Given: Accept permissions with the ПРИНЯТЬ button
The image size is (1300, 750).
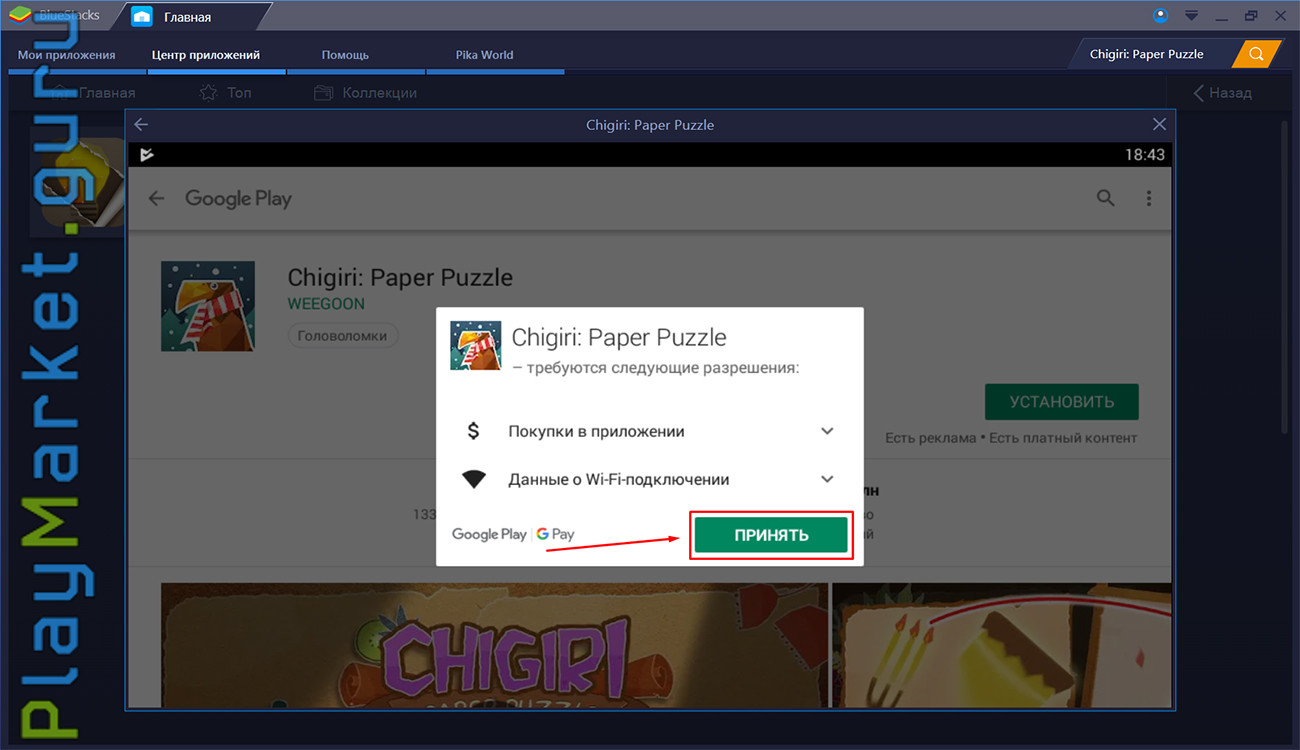Looking at the screenshot, I should (x=771, y=535).
